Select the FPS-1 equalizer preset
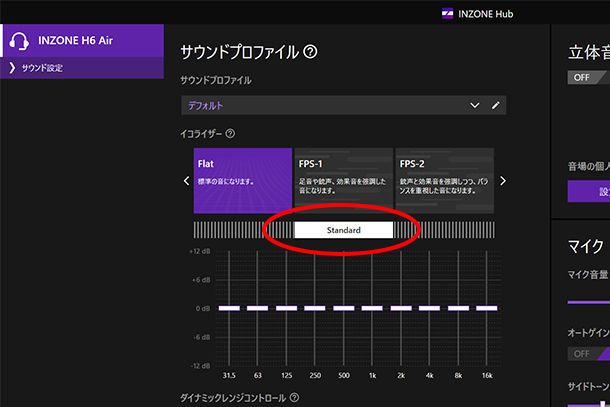This screenshot has width=610, height=407. (344, 181)
